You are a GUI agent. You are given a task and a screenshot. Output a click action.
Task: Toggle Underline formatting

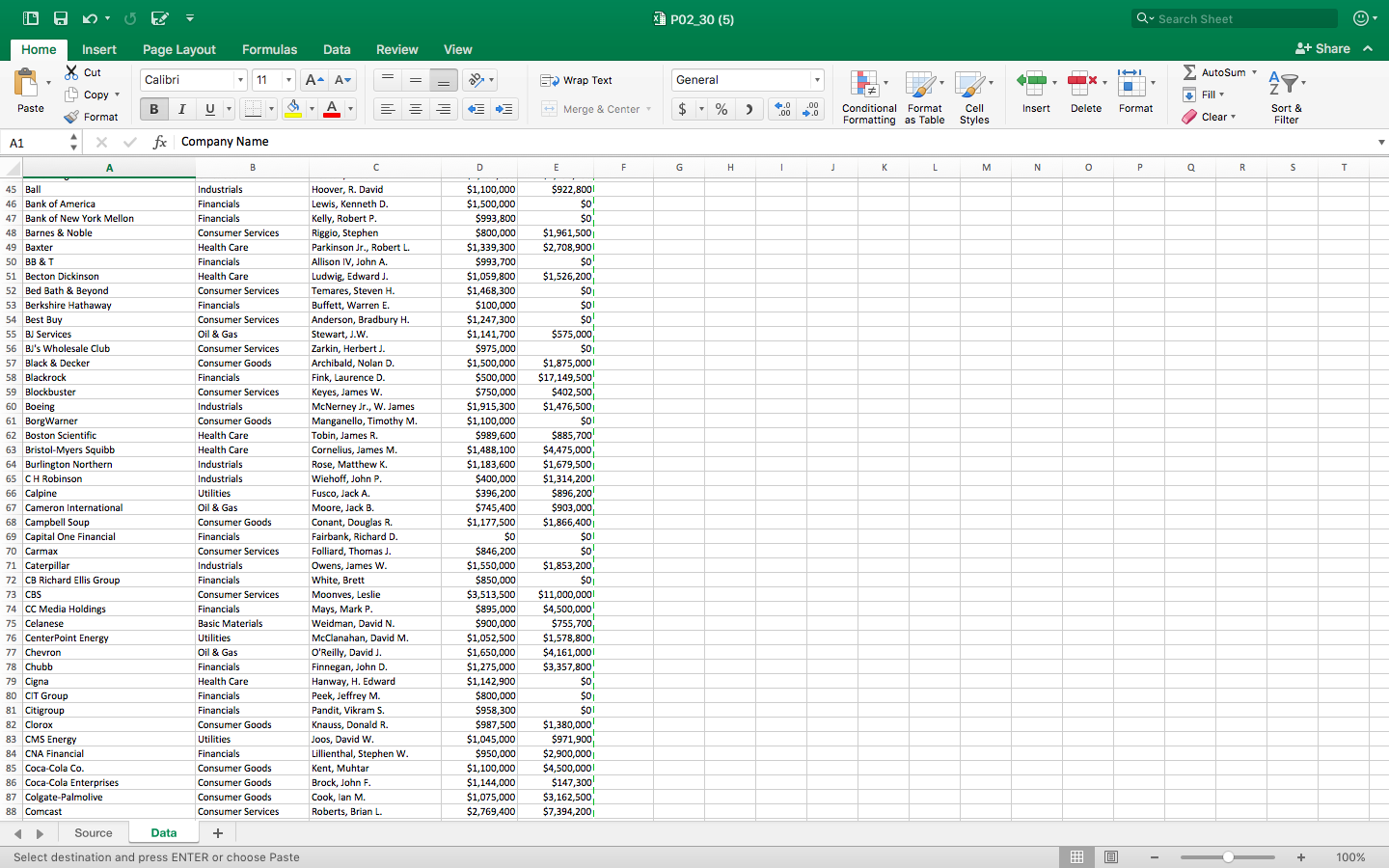tap(209, 109)
